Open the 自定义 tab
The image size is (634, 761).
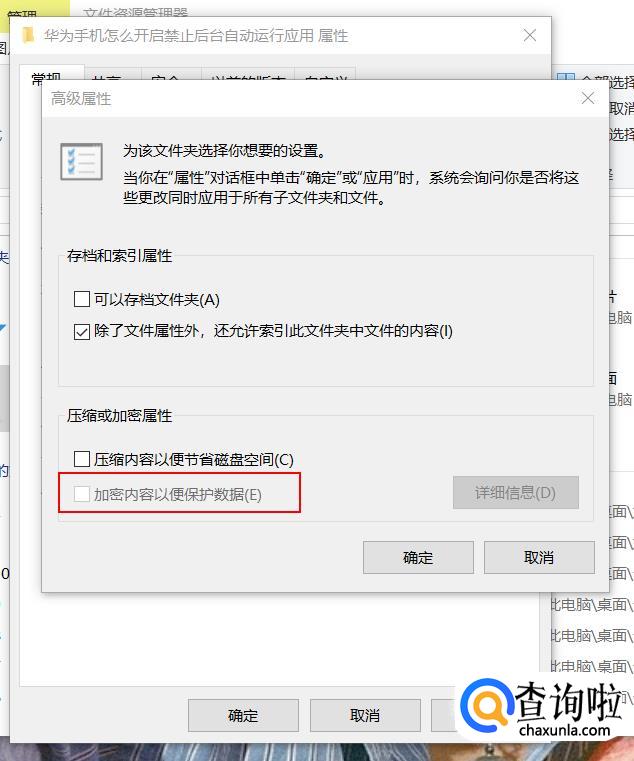tap(325, 78)
